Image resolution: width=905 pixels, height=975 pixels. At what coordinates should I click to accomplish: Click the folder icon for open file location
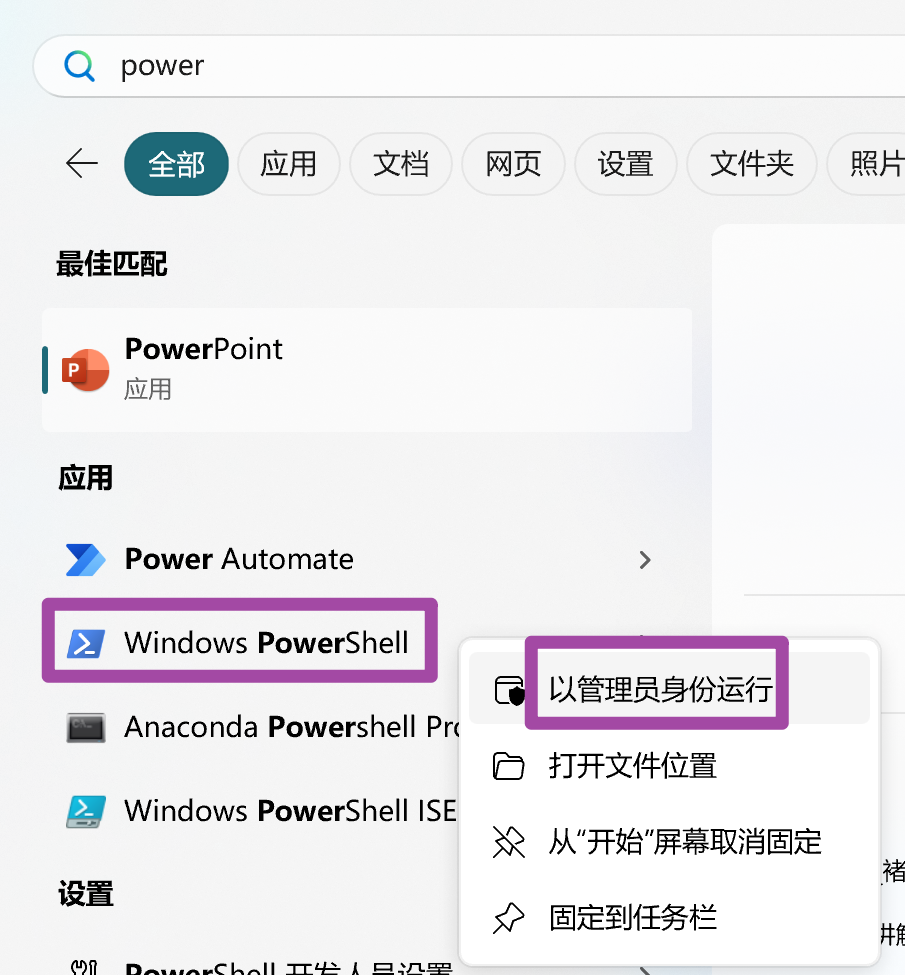[509, 766]
